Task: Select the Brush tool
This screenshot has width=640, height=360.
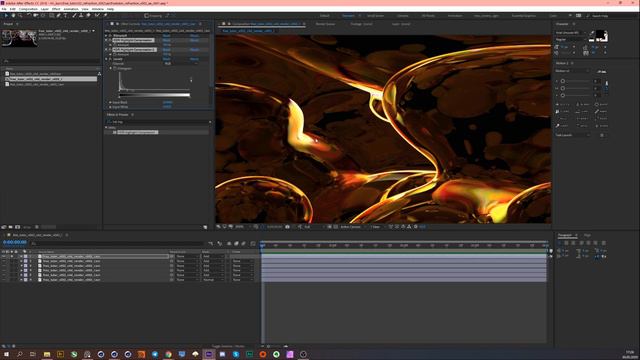Action: 74,16
